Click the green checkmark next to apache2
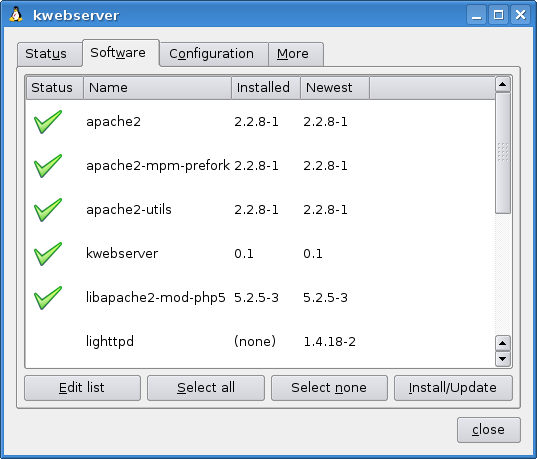Screen dimensions: 537x459 [48, 122]
